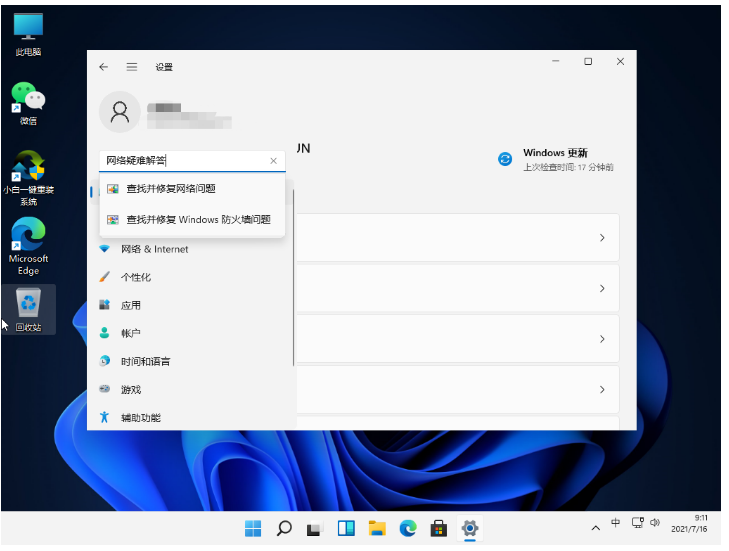Click the back arrow in Settings
This screenshot has width=729, height=551.
click(103, 67)
